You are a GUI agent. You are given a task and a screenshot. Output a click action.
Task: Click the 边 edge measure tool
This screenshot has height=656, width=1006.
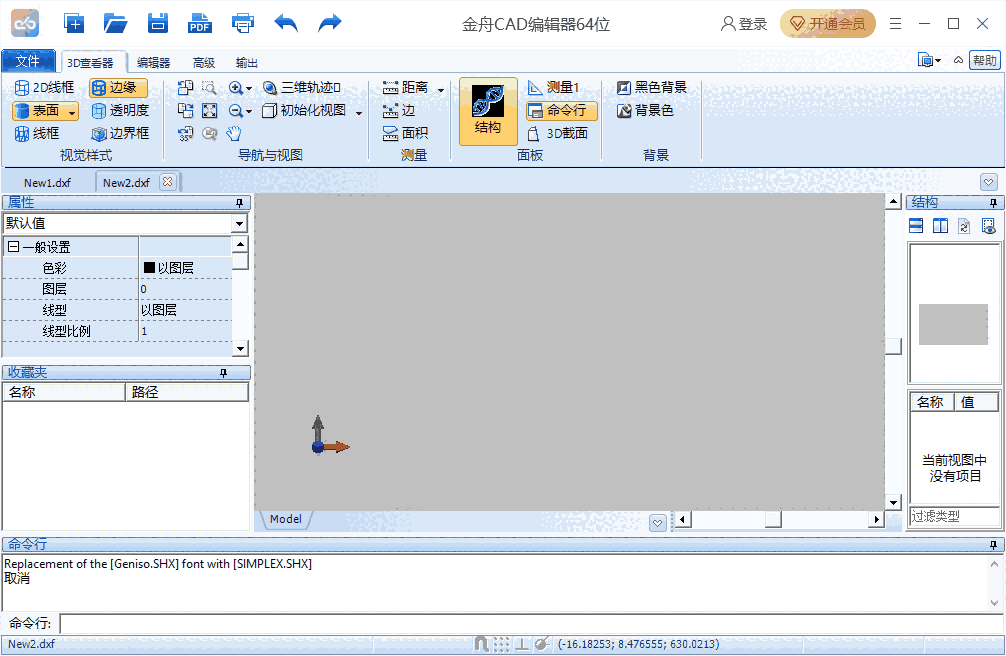[x=398, y=110]
